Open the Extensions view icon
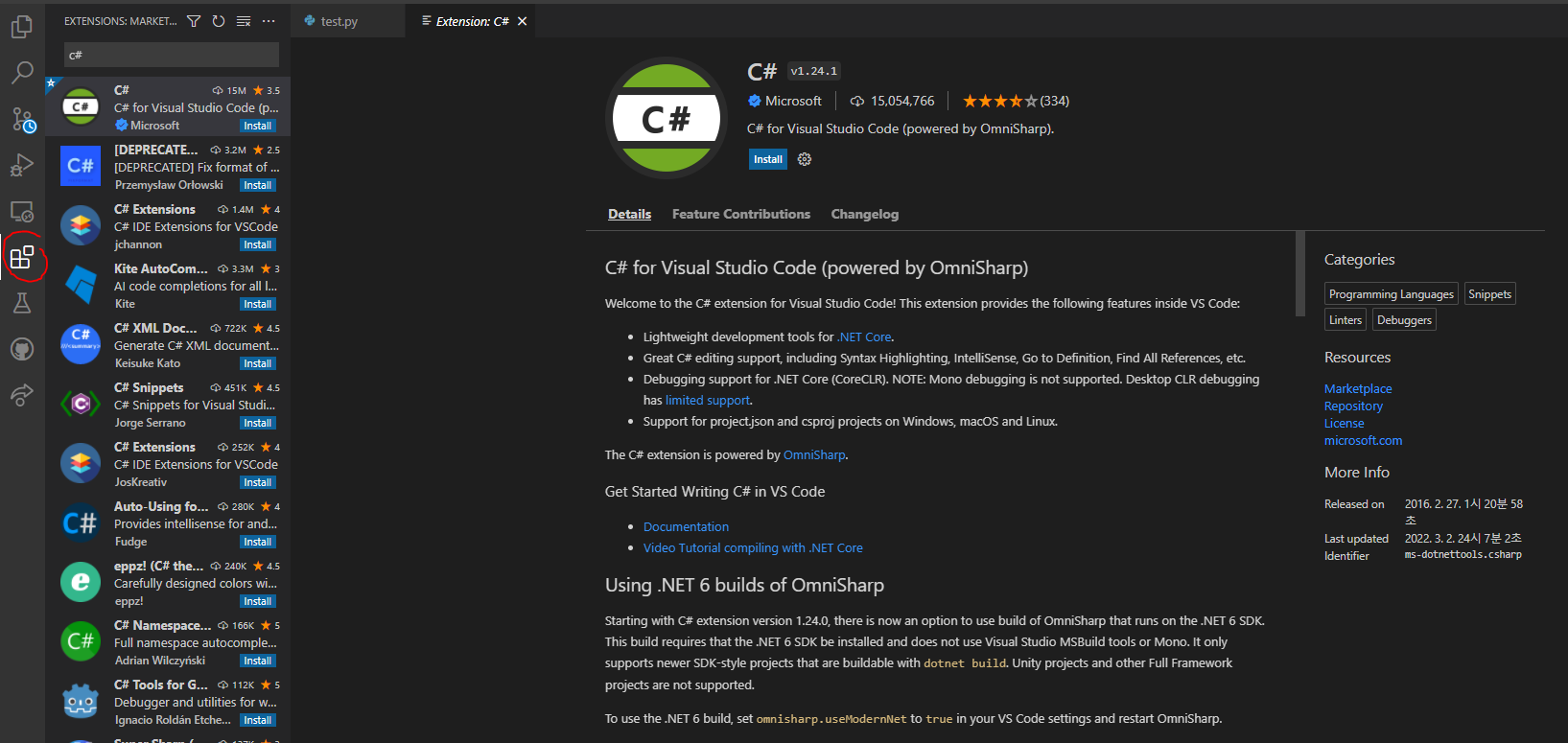1568x743 pixels. [x=22, y=257]
